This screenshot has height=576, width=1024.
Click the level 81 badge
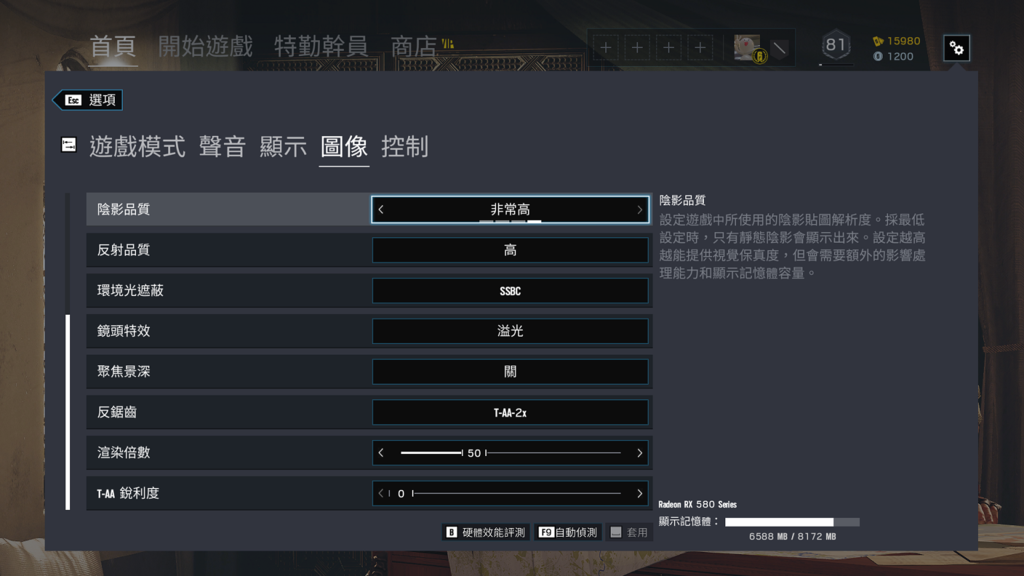(836, 46)
